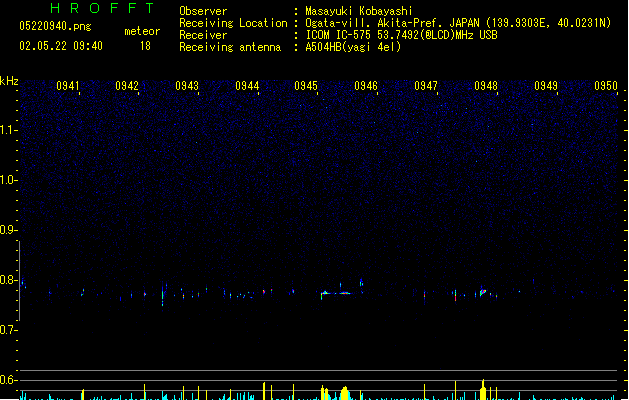Click the ICOM IC-575 receiver value
The image size is (629, 400).
[401, 35]
